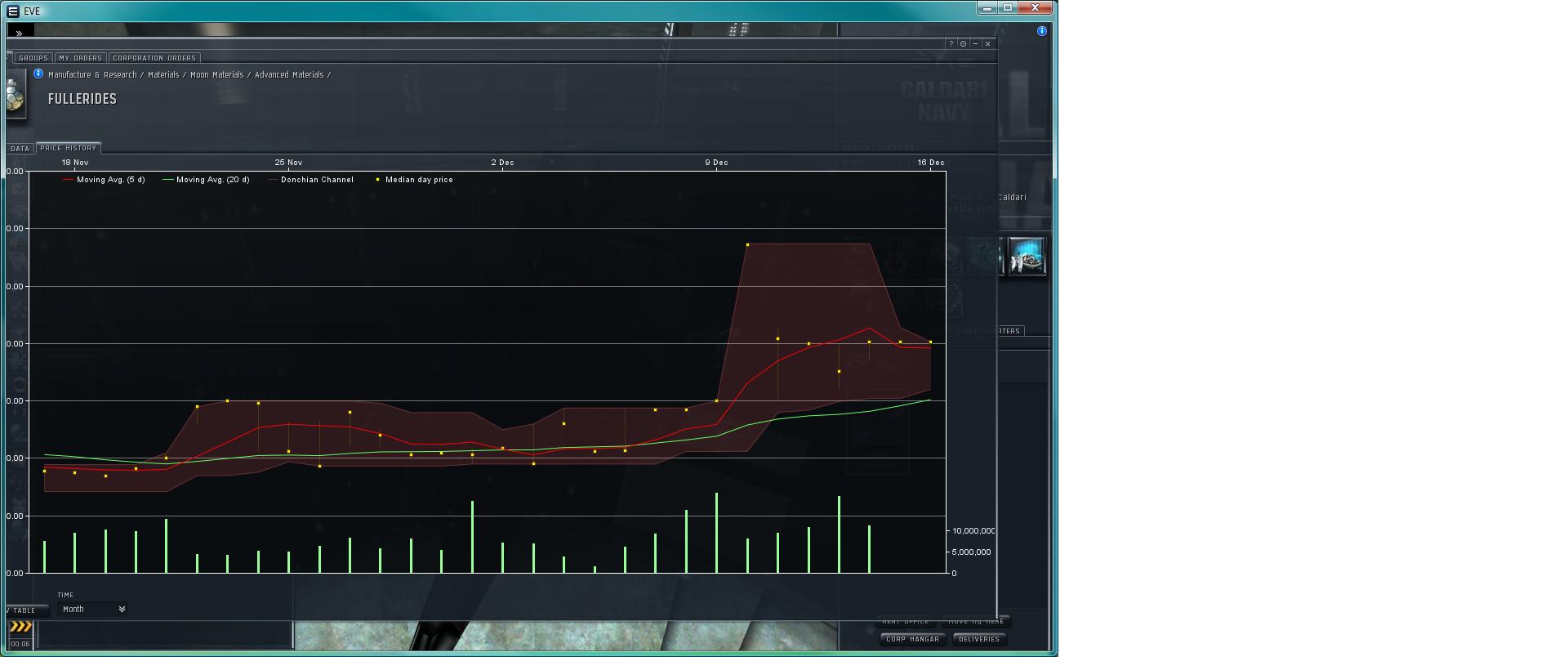Click the station info icon
This screenshot has width=1568, height=657.
coord(1041,31)
